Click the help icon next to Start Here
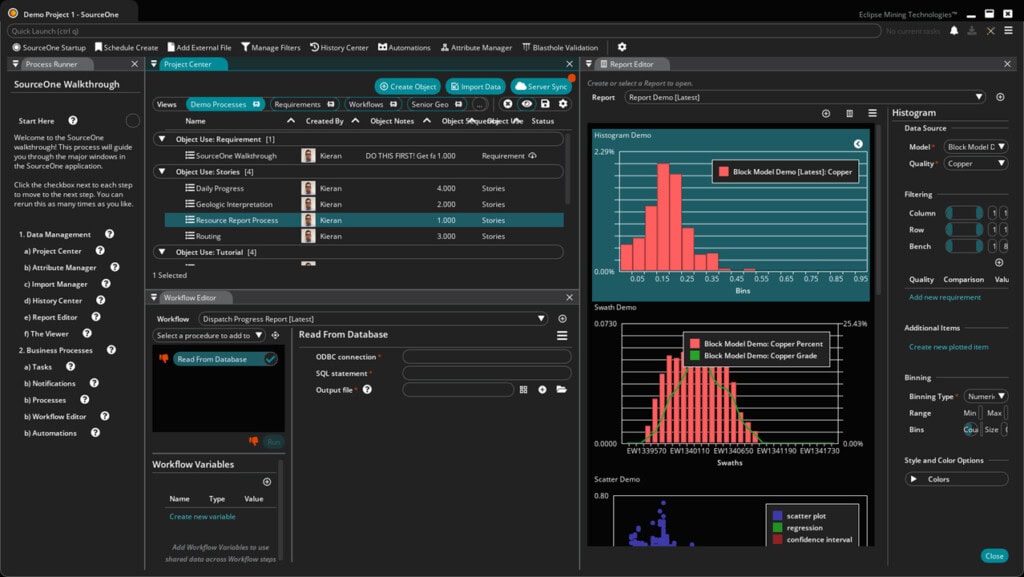Viewport: 1024px width, 577px height. (x=73, y=121)
